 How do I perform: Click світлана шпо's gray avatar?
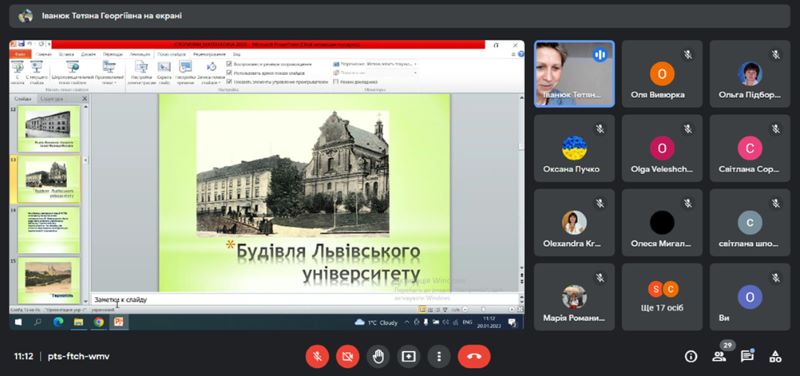750,222
